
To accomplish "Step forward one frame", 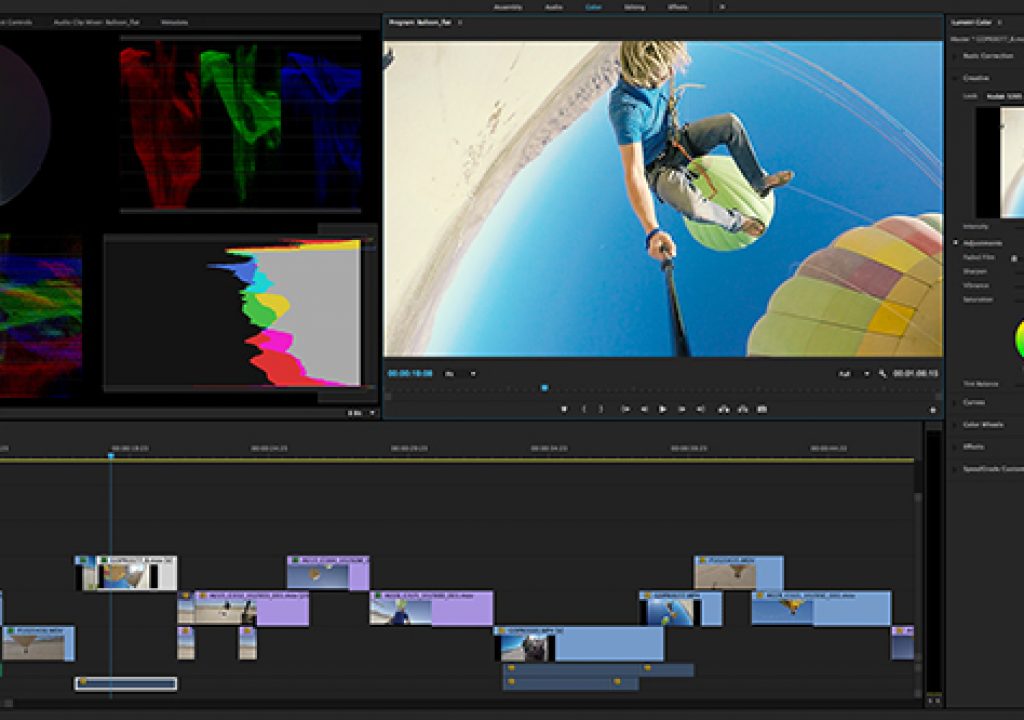I will 681,409.
